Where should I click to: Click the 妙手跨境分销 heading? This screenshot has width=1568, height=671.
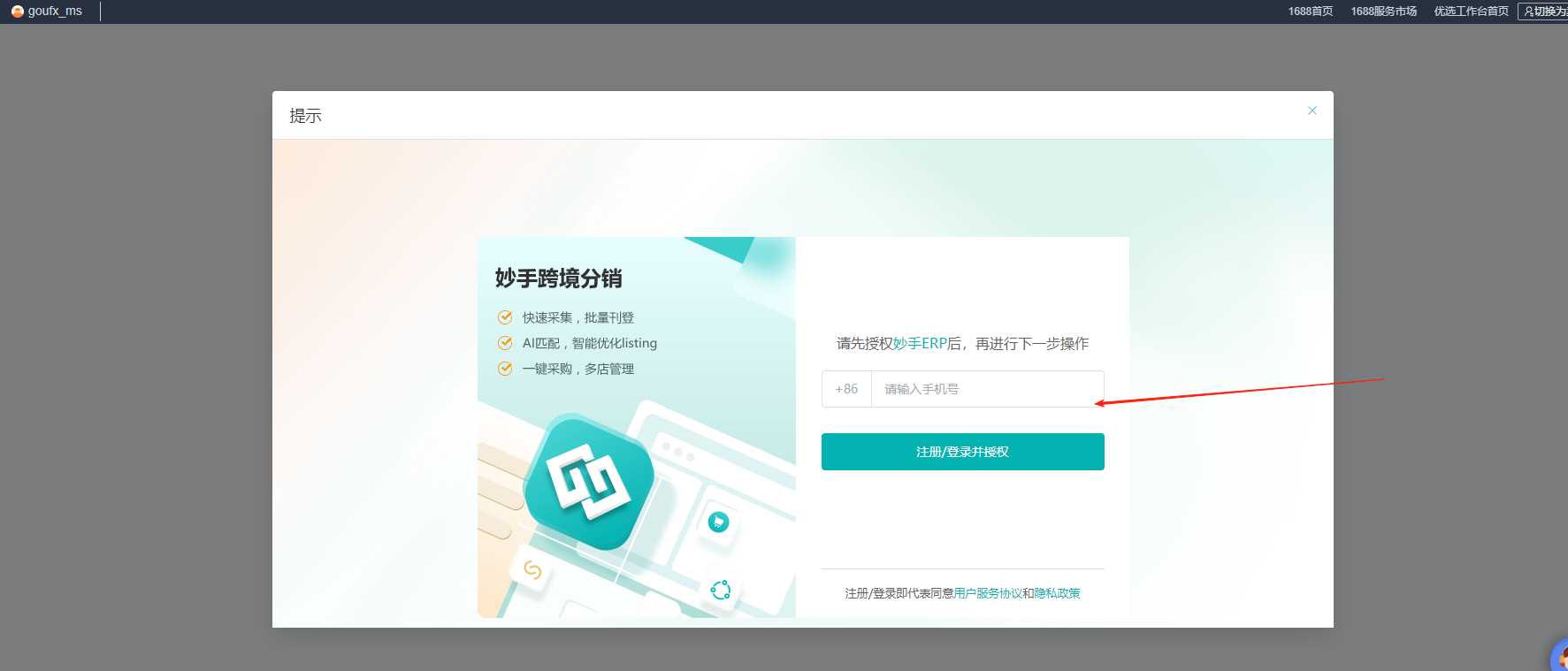pyautogui.click(x=559, y=278)
